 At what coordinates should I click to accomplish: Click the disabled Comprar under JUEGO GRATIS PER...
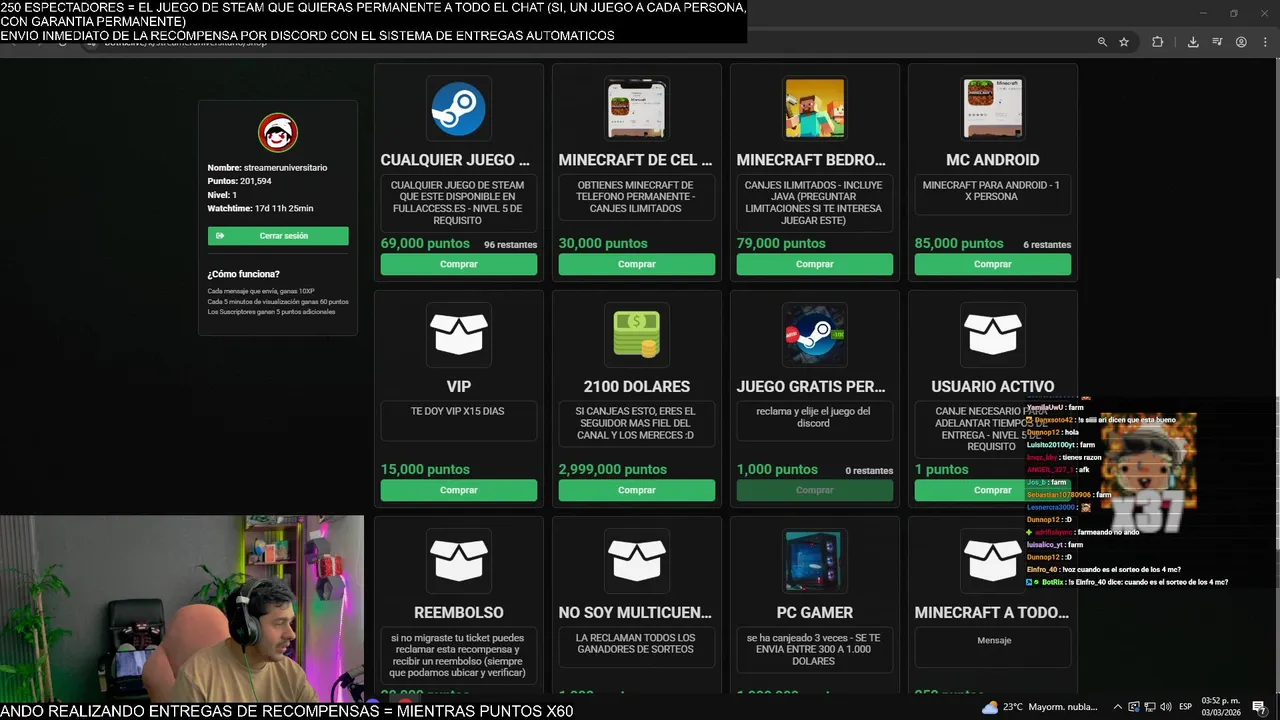point(814,490)
